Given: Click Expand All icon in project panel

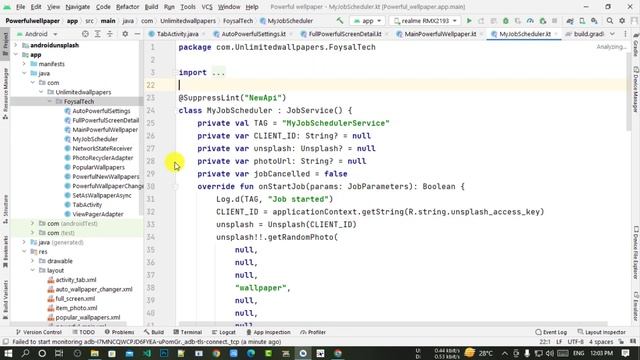Looking at the screenshot, I should pyautogui.click(x=98, y=34).
